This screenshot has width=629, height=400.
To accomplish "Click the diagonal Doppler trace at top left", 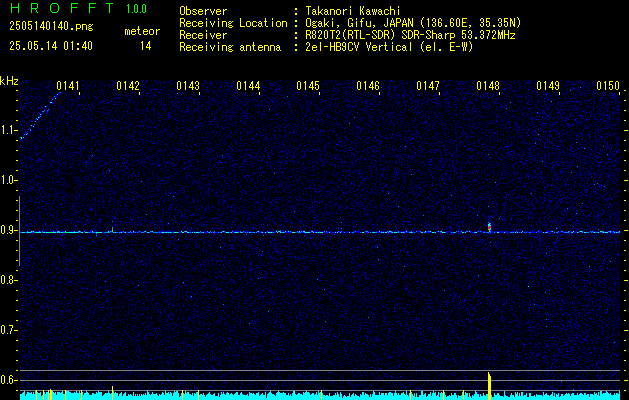I will coord(40,116).
